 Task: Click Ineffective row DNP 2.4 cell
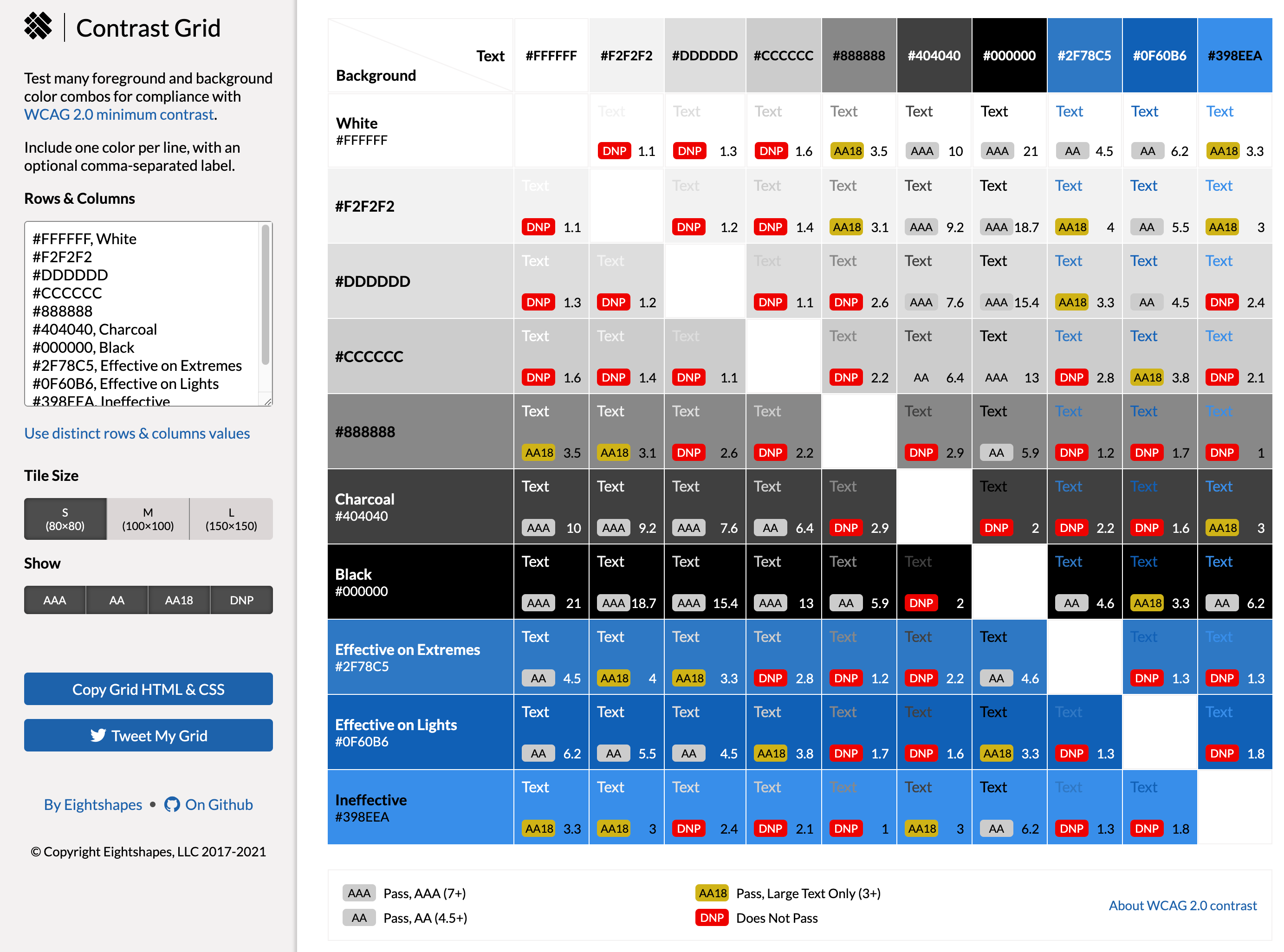705,807
